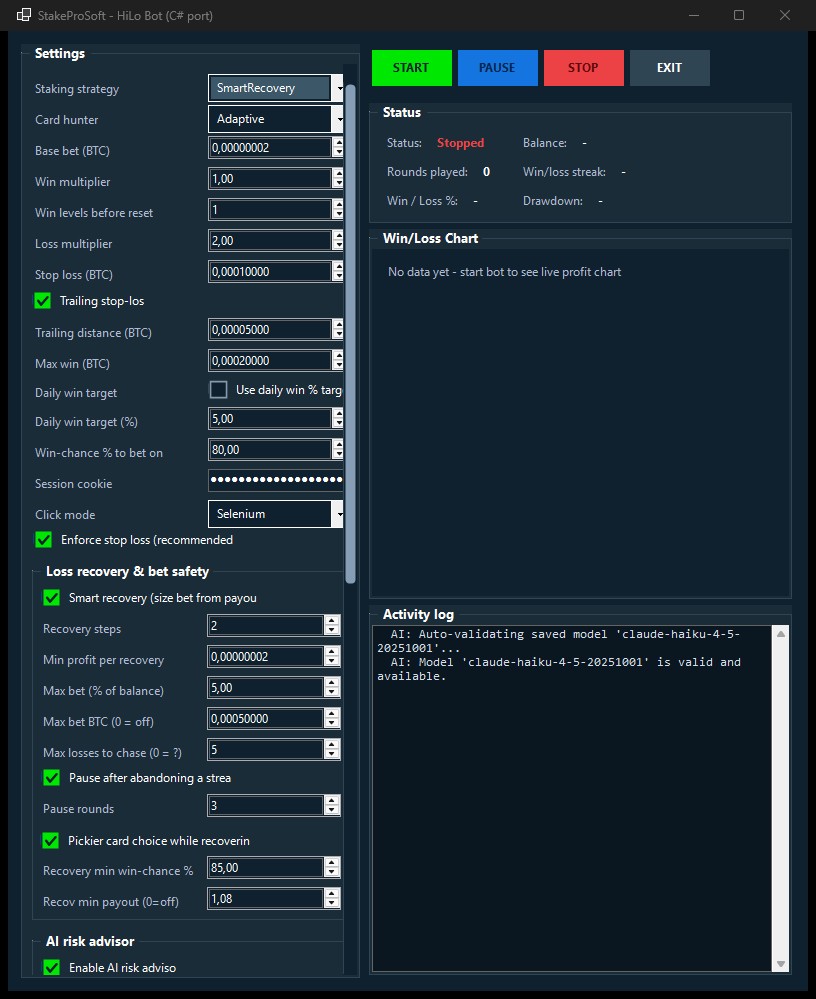This screenshot has height=999, width=816.
Task: Click the 'is valid and available' log line
Action: (x=559, y=669)
